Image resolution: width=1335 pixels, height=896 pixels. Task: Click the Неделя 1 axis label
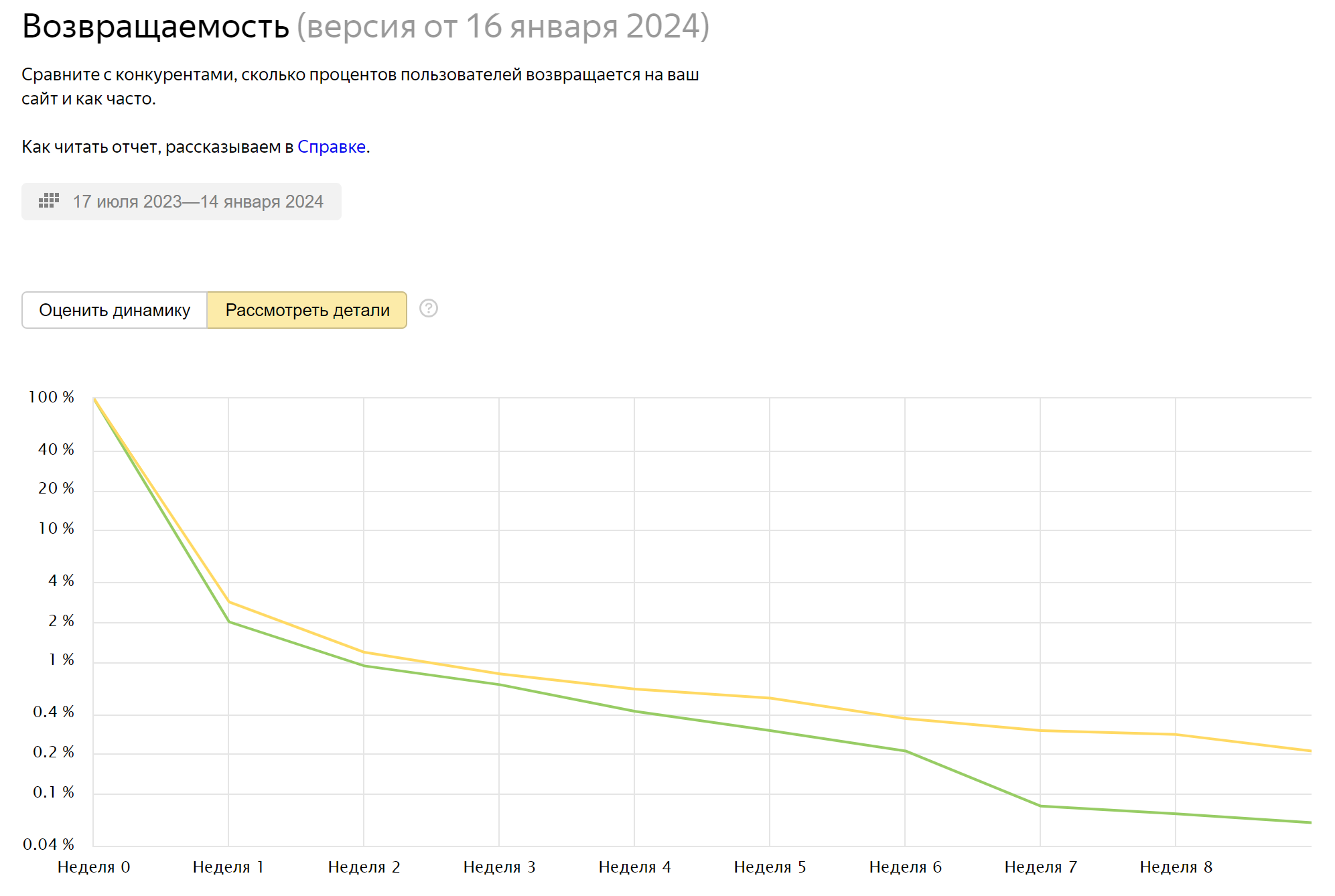coord(228,867)
